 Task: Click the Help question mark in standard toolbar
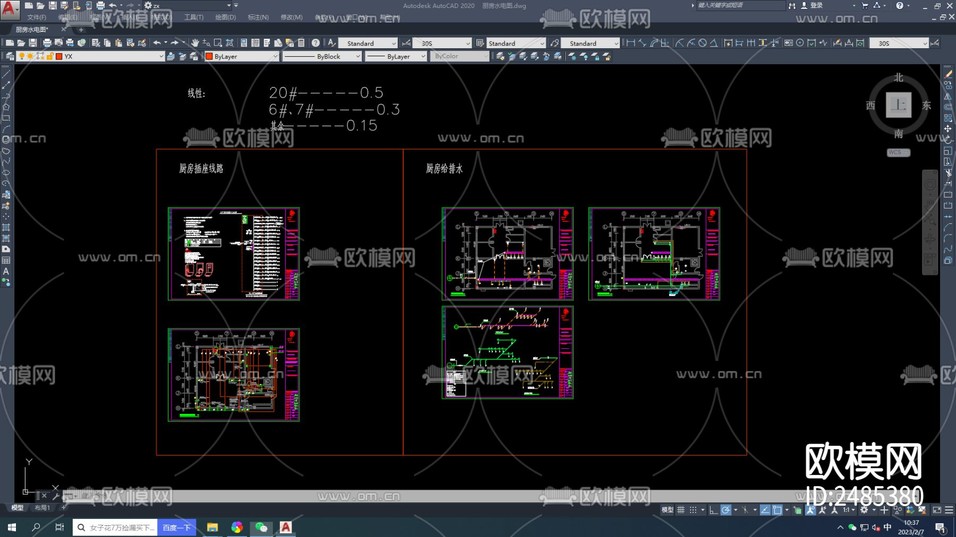pos(315,43)
